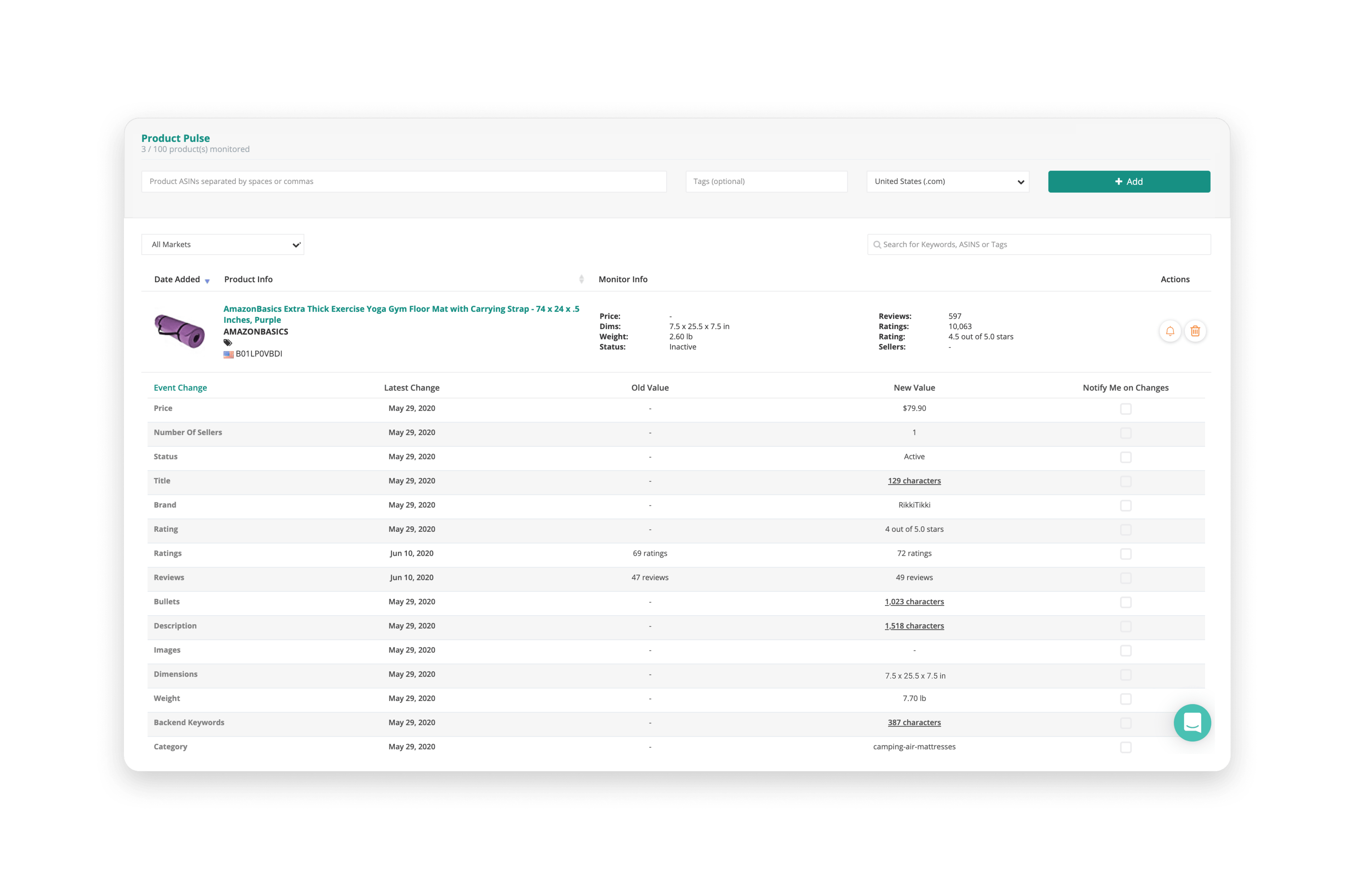This screenshot has width=1354, height=896.
Task: Click the Jun 10, 2020 date in Ratings row
Action: [411, 553]
